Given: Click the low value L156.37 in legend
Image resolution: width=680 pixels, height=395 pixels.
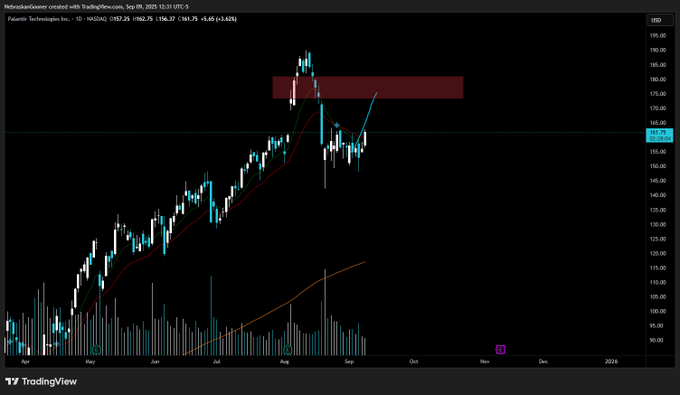Looking at the screenshot, I should coord(166,19).
